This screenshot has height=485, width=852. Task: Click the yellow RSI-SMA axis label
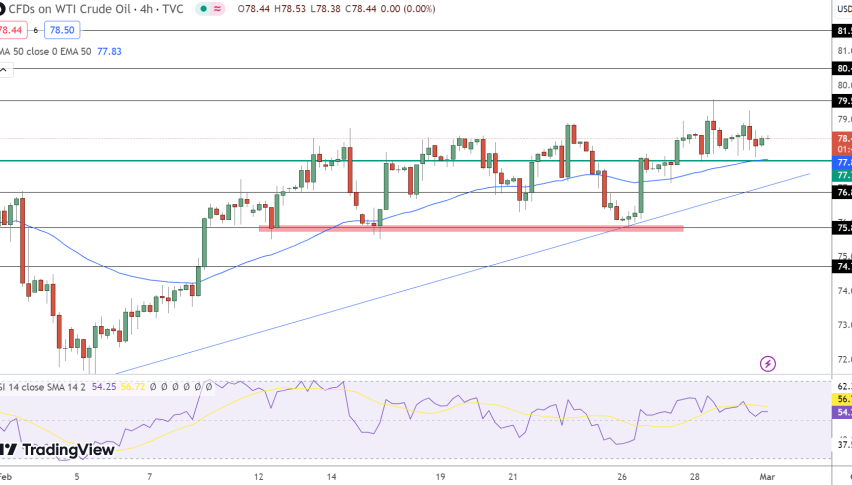coord(842,399)
